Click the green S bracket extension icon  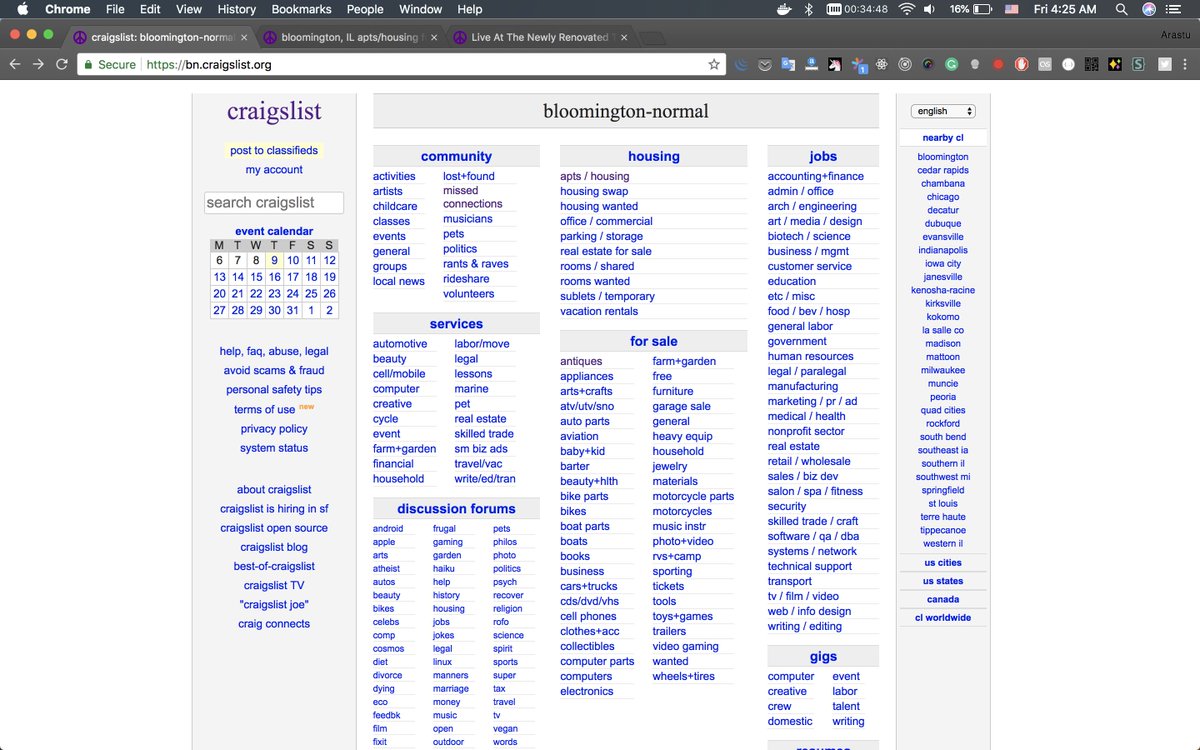click(1139, 64)
